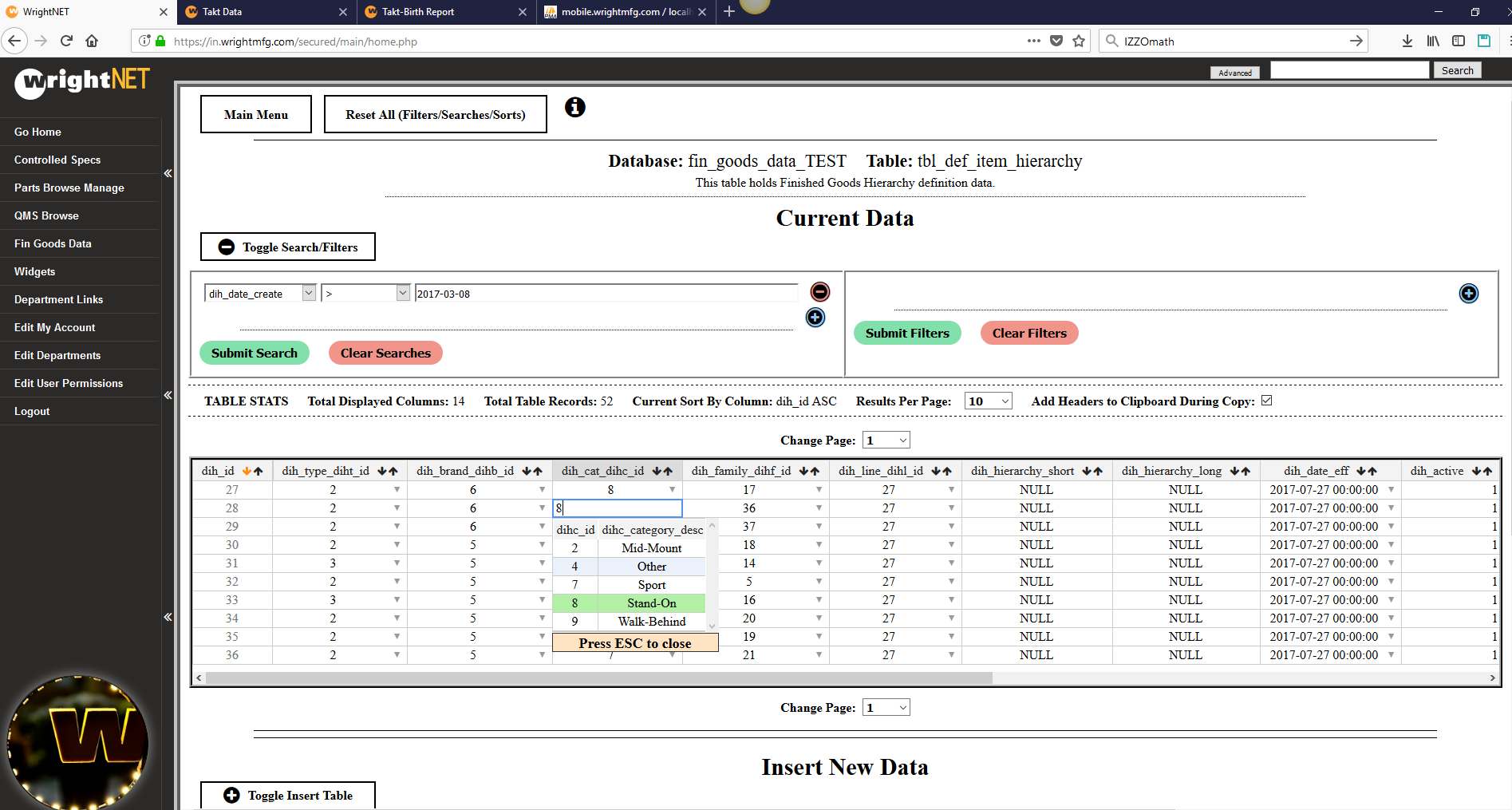Toggle Insert Table panel
Image resolution: width=1512 pixels, height=810 pixels.
pyautogui.click(x=288, y=795)
